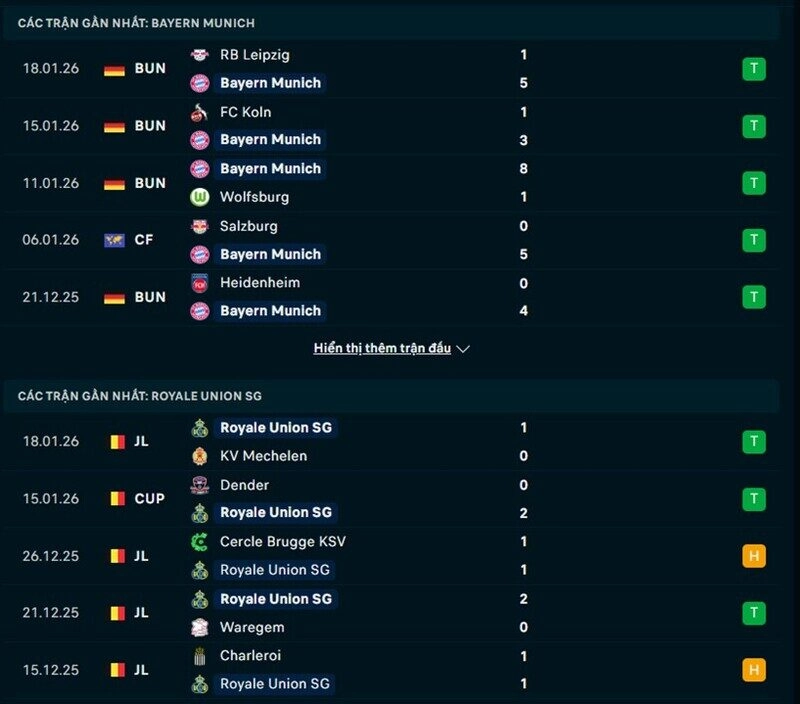Click the green T badge for the RB Leipzig match
Viewport: 800px width, 704px height.
pos(753,69)
